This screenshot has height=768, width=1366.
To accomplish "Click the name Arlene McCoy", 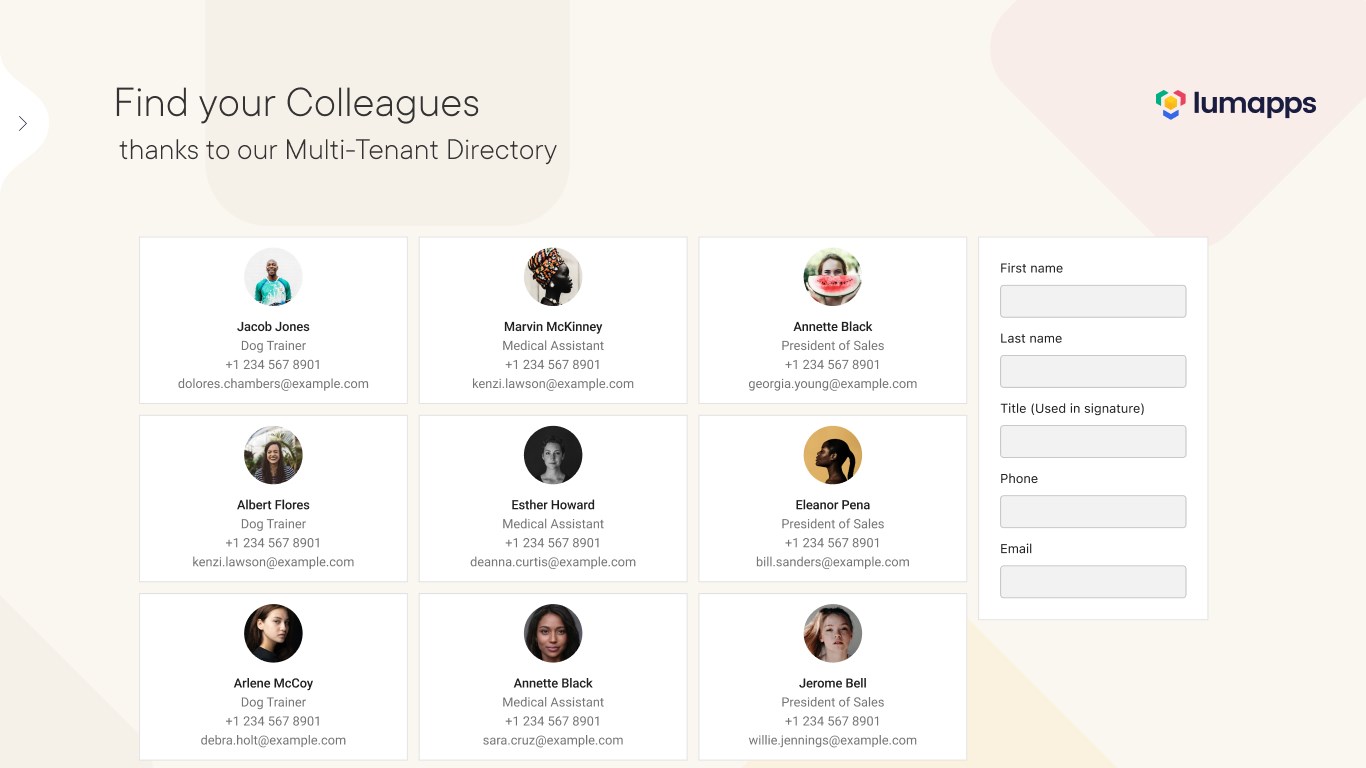I will (273, 683).
